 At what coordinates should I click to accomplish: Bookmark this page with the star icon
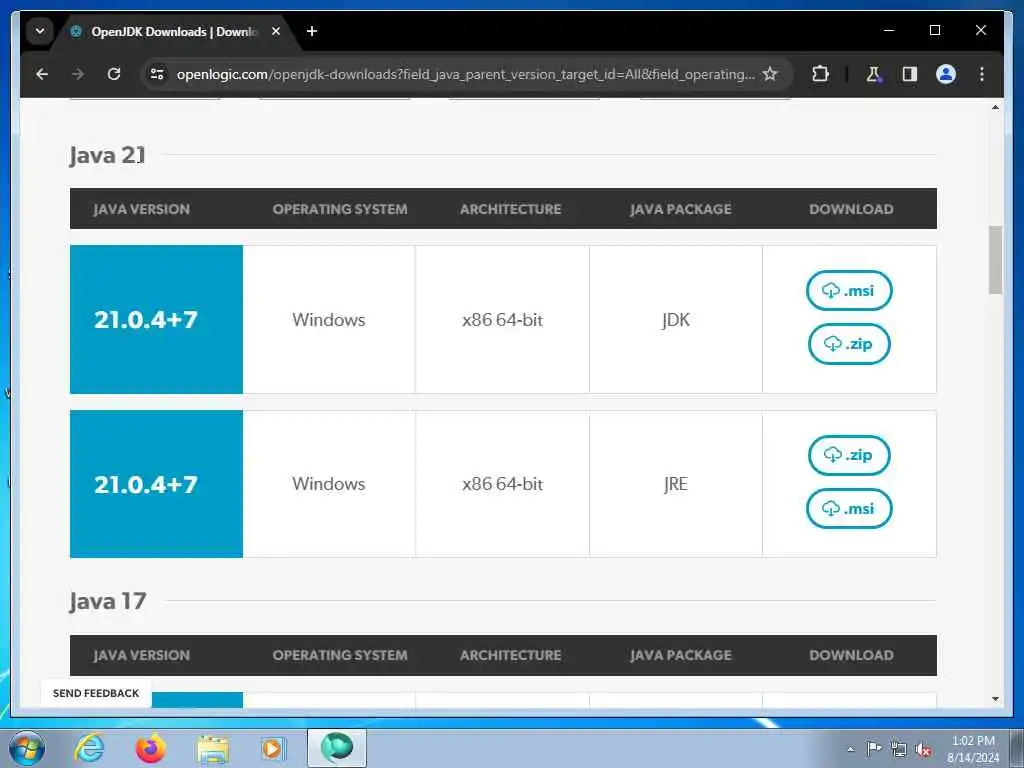click(x=770, y=74)
